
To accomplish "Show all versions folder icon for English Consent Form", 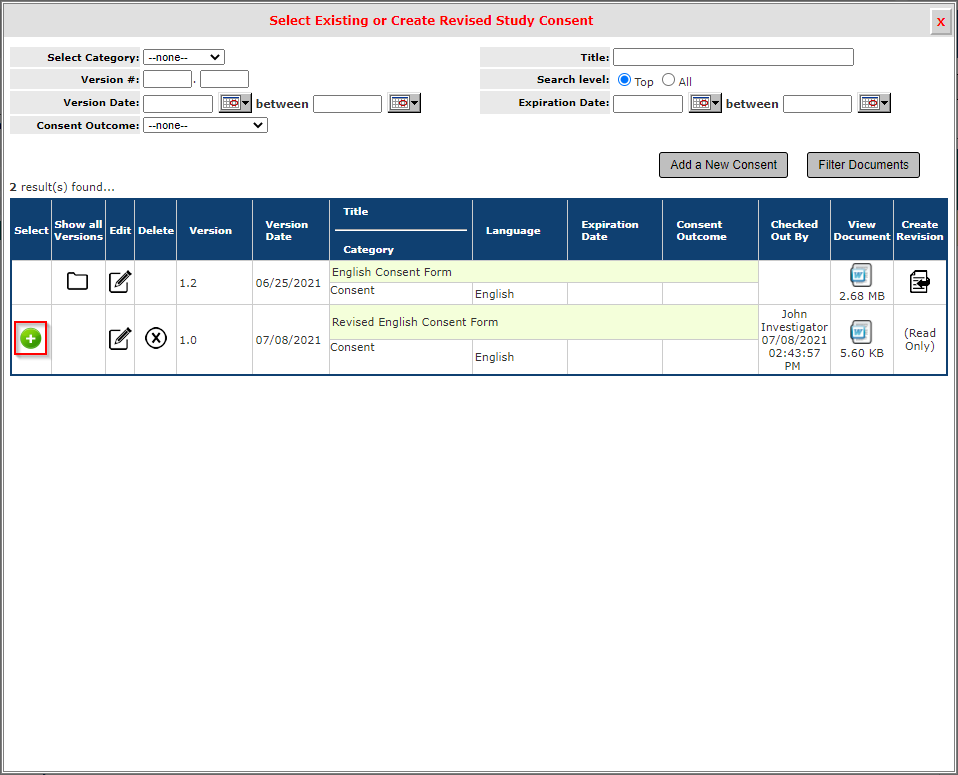I will (78, 281).
